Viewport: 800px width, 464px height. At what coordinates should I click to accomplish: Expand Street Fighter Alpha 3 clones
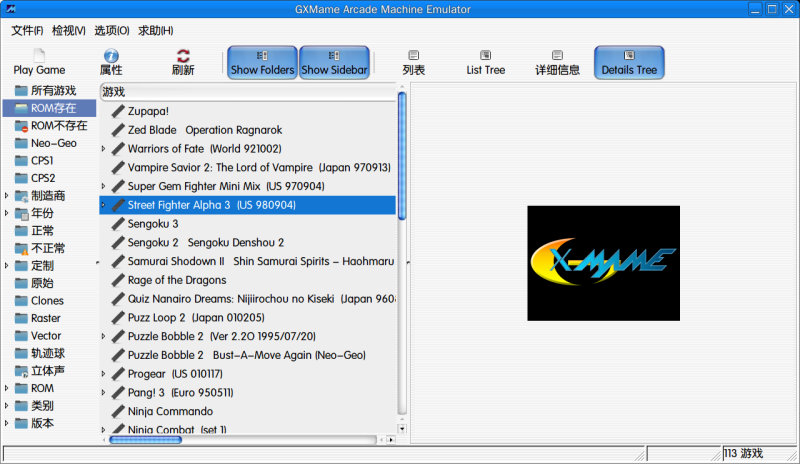[x=104, y=205]
